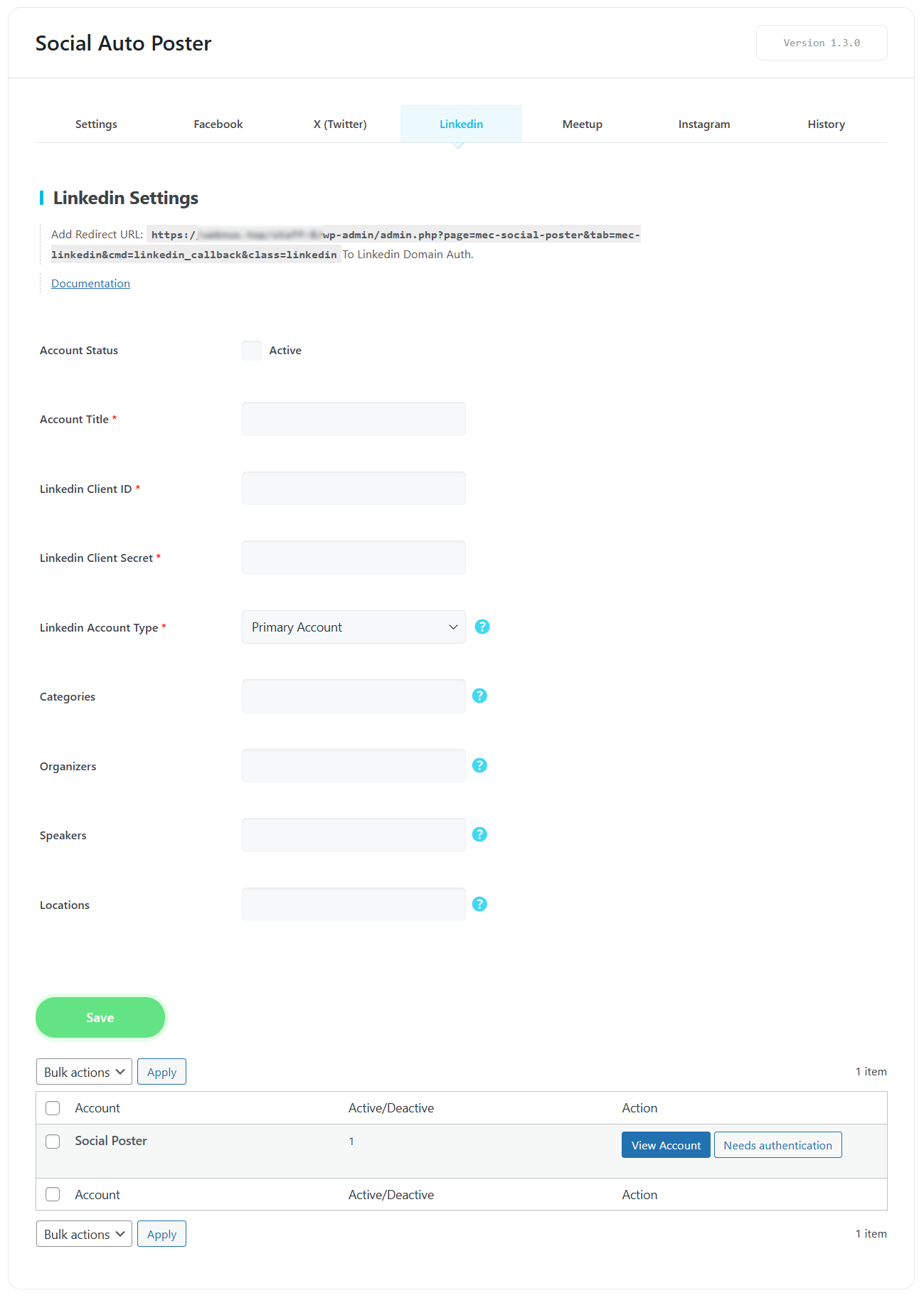
Task: Click the Categories help icon
Action: click(x=480, y=696)
